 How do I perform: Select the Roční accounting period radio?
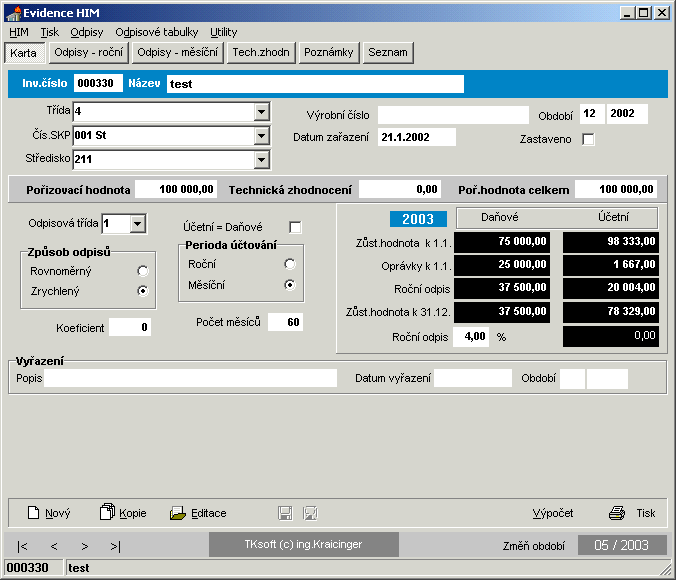click(x=290, y=264)
